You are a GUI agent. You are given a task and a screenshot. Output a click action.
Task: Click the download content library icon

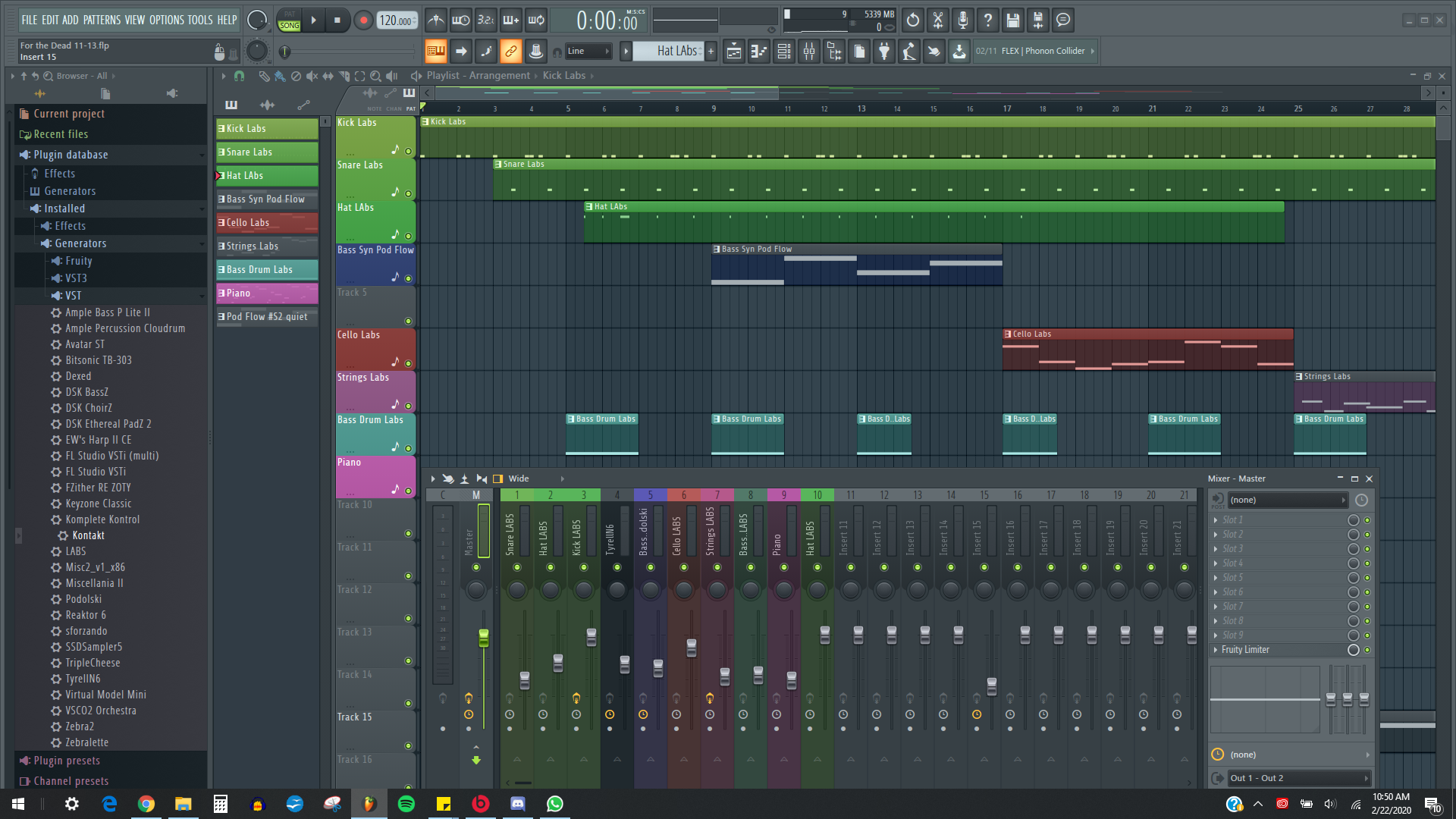click(x=959, y=52)
